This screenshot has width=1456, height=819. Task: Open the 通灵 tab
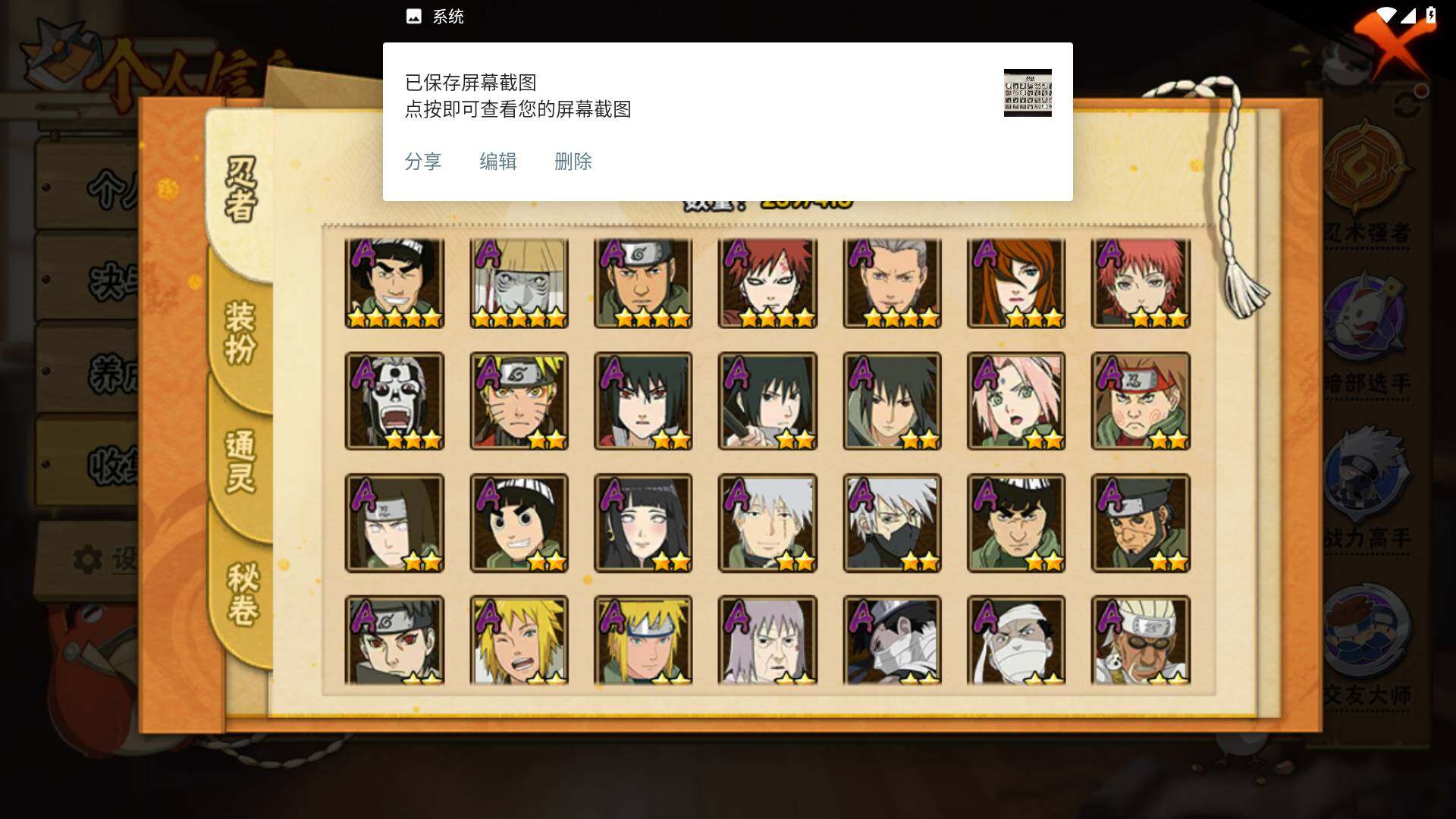click(x=240, y=461)
